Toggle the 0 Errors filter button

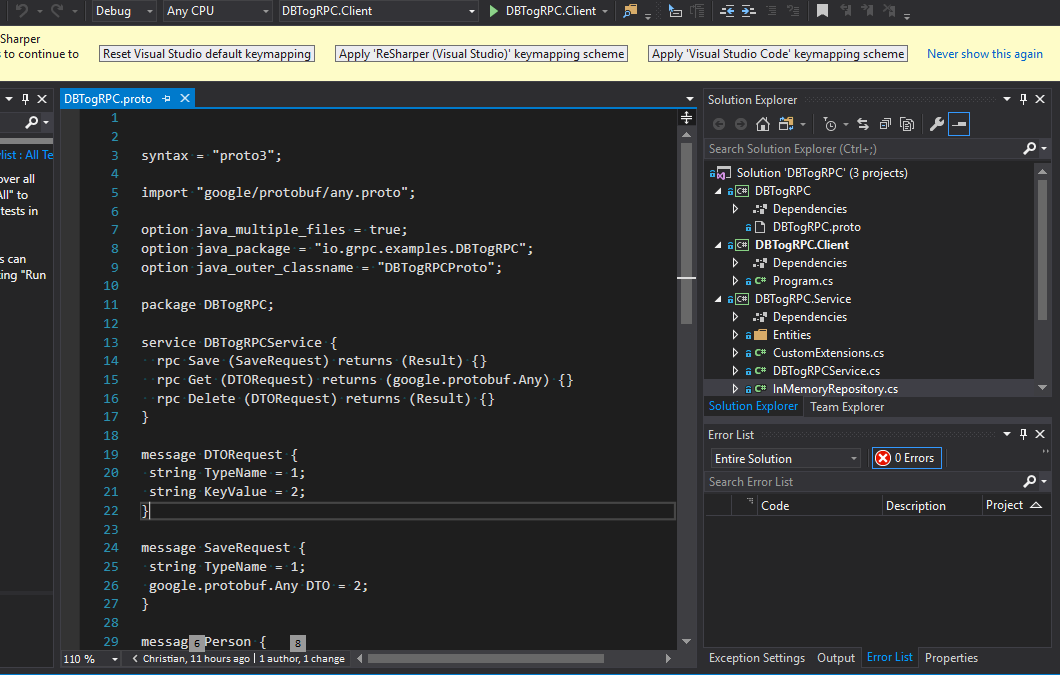pyautogui.click(x=906, y=458)
